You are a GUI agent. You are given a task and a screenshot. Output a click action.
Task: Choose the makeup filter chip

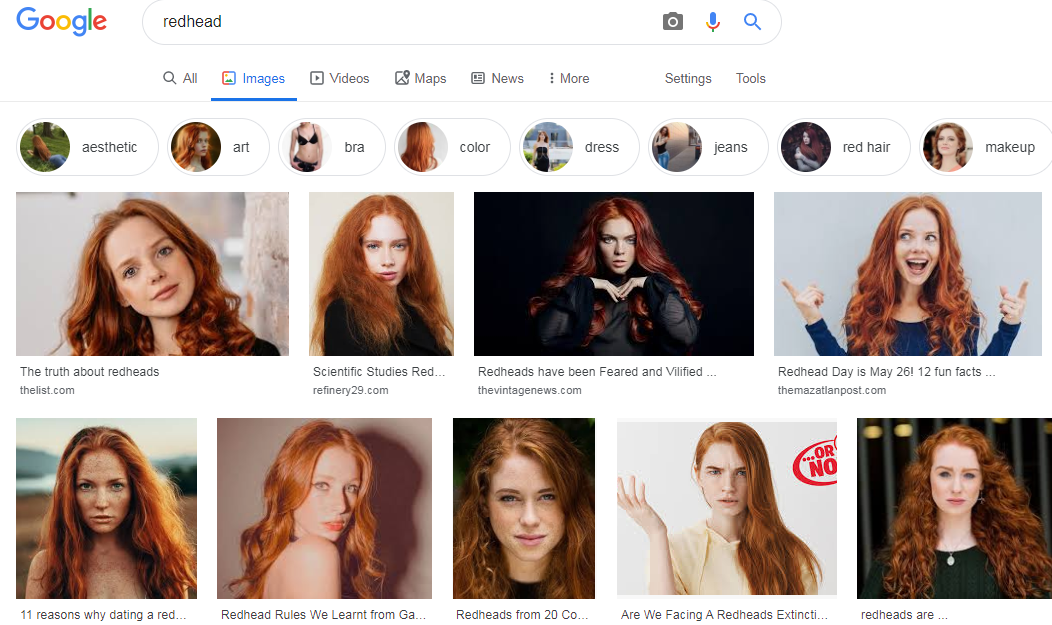[x=986, y=147]
